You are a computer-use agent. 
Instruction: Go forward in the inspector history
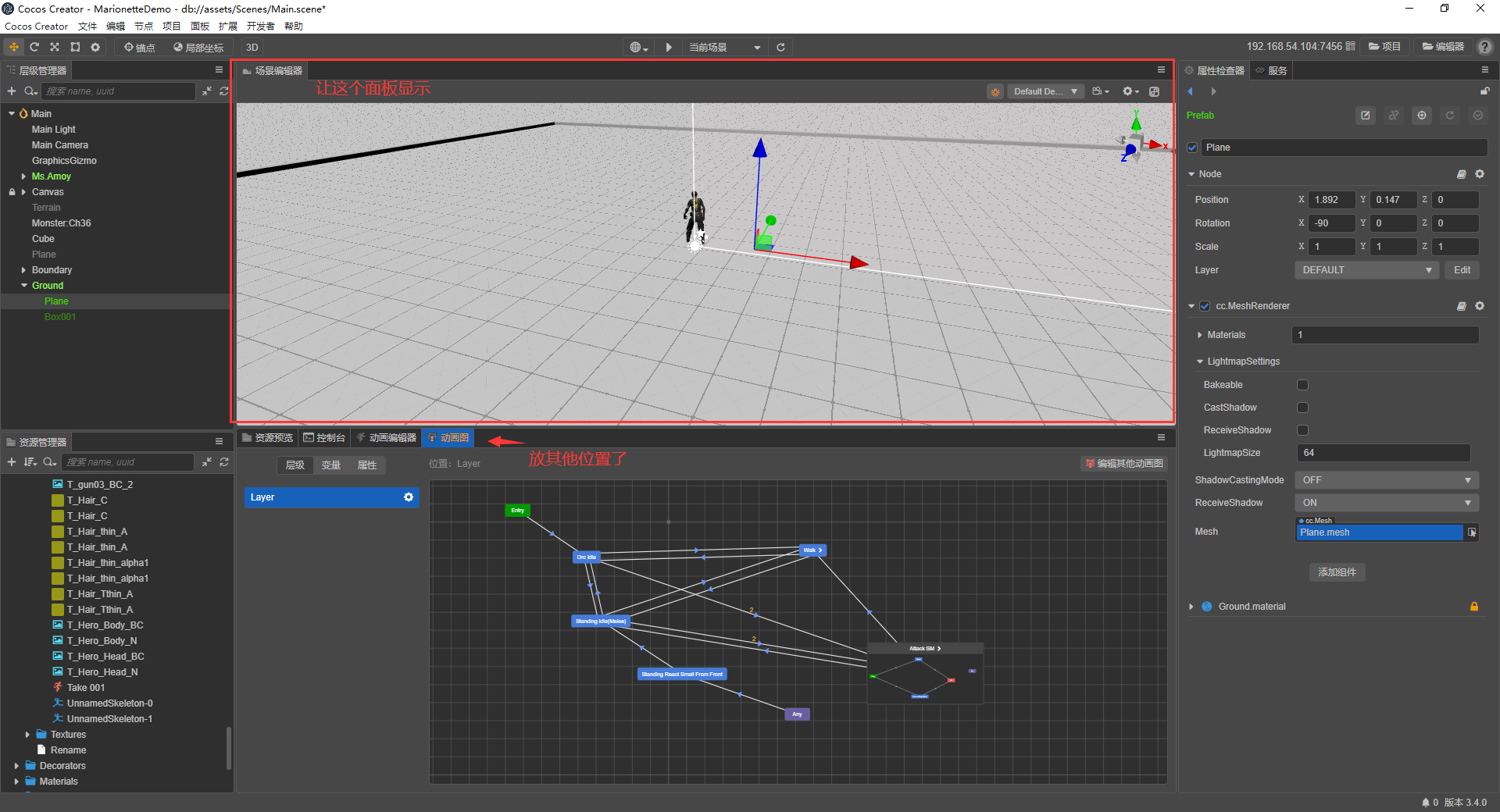point(1213,91)
